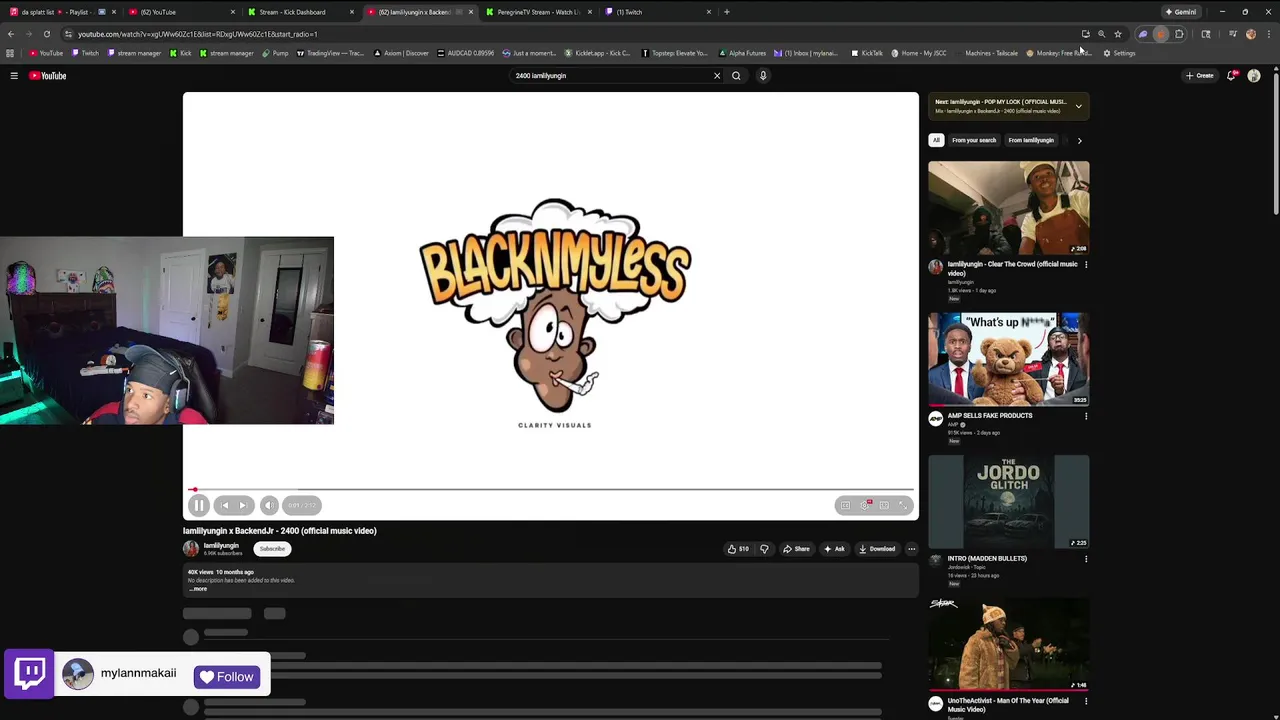Open the Settings bookmark gear
The width and height of the screenshot is (1280, 720).
[x=1119, y=53]
